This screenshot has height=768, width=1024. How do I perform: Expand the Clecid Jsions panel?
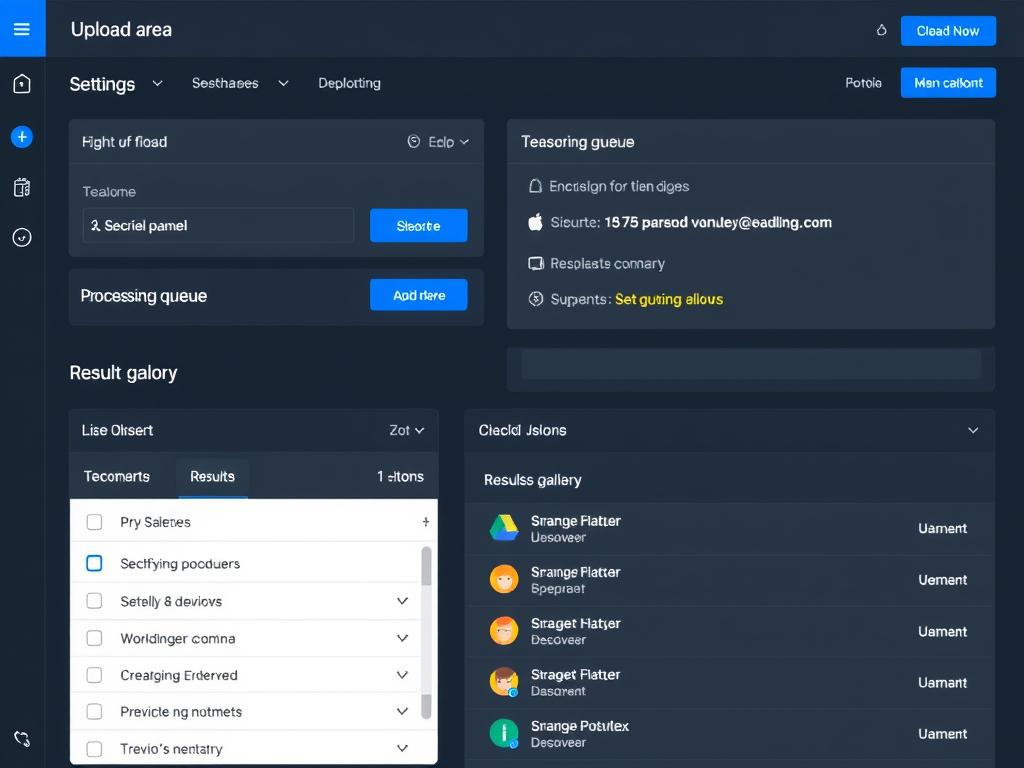(973, 430)
